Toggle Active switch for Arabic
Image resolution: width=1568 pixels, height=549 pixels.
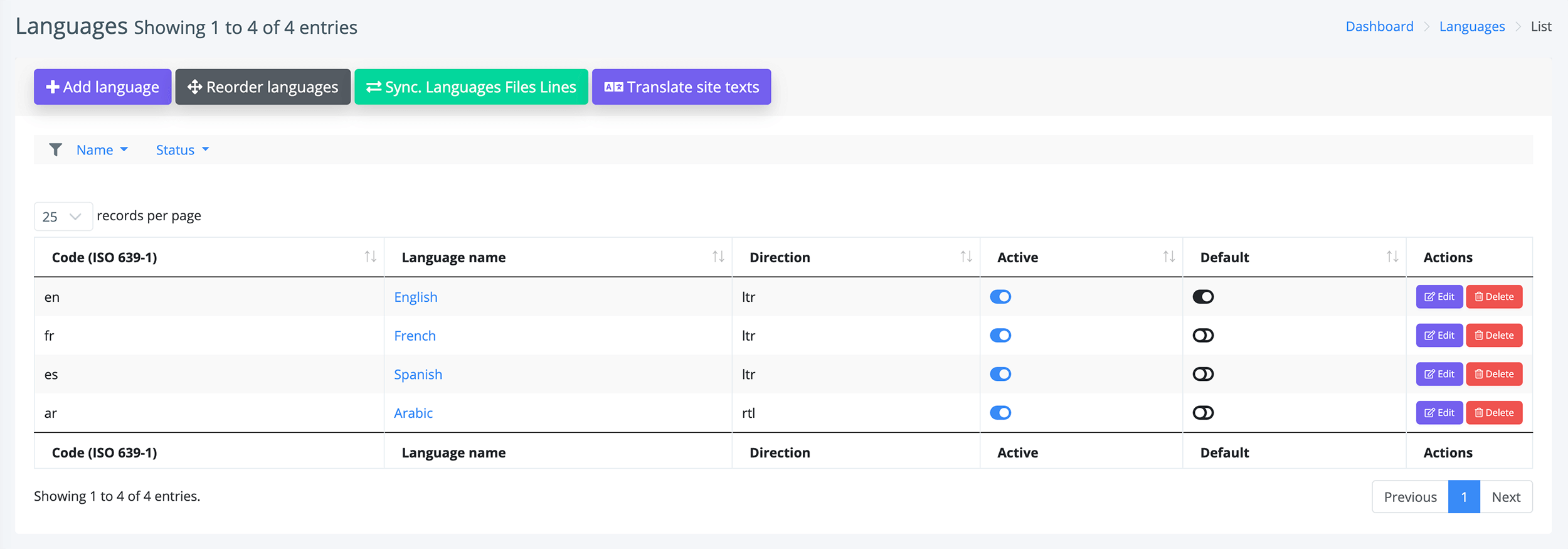tap(1000, 413)
